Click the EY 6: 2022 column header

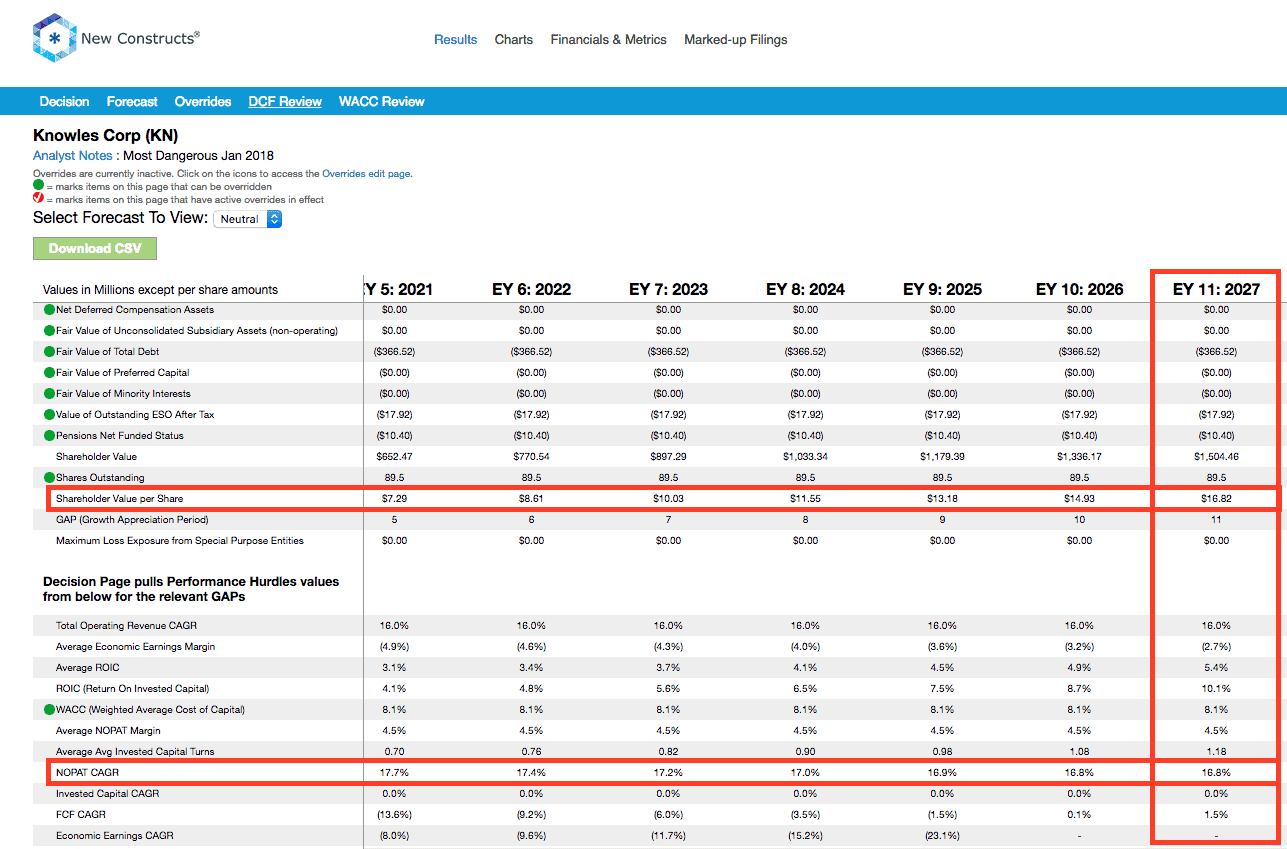[531, 290]
